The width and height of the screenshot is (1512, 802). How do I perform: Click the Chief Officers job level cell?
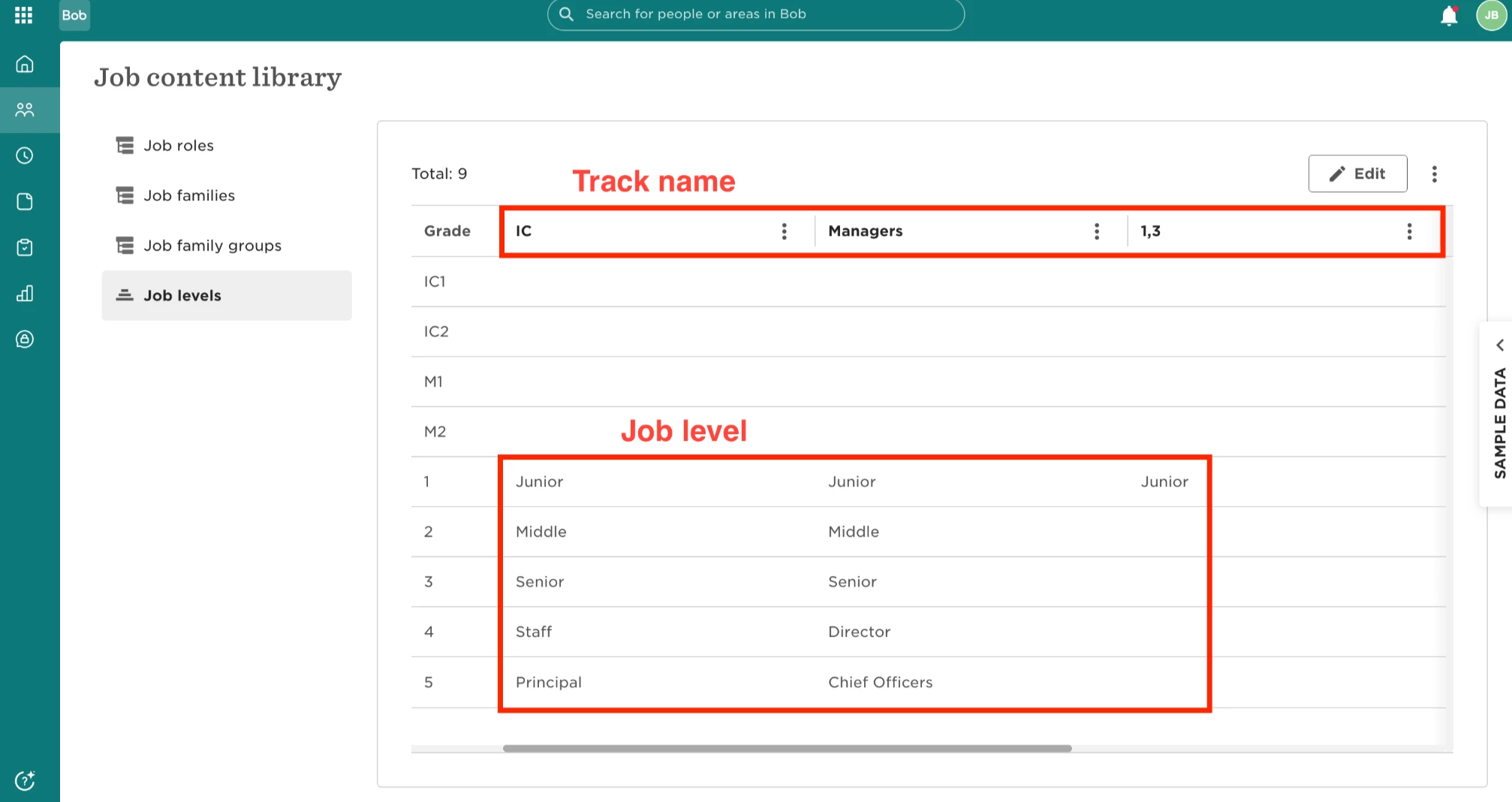pyautogui.click(x=881, y=683)
